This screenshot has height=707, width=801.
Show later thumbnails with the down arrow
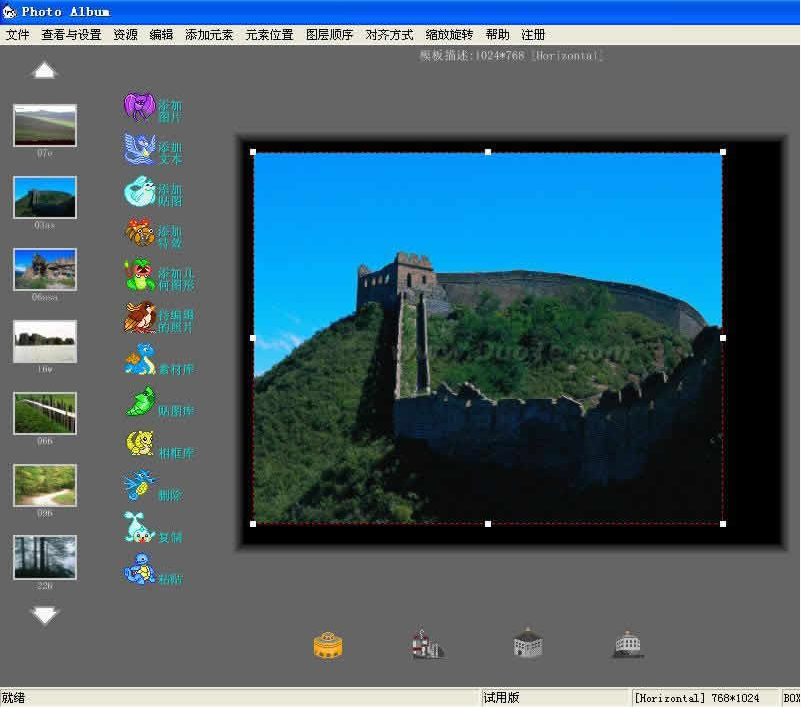point(44,616)
